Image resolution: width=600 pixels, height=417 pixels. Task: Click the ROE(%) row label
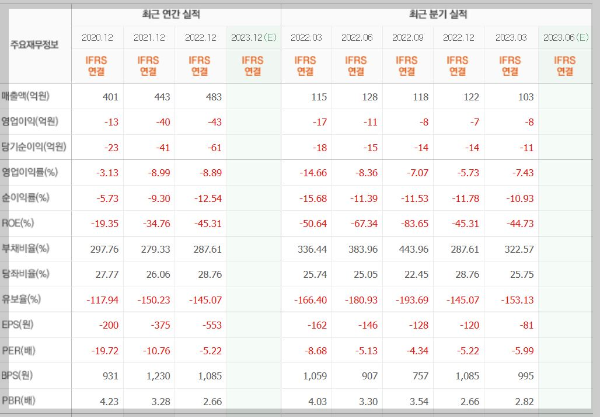pos(18,223)
